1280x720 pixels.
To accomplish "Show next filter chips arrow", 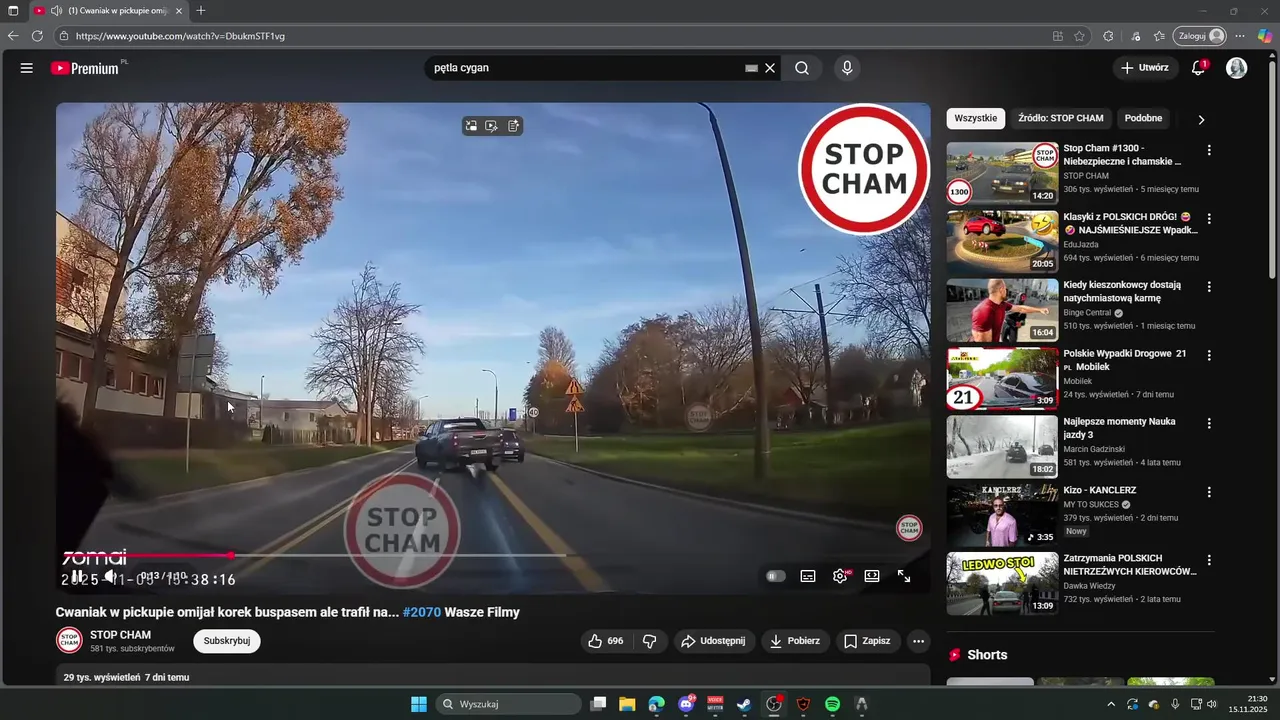I will click(1201, 119).
